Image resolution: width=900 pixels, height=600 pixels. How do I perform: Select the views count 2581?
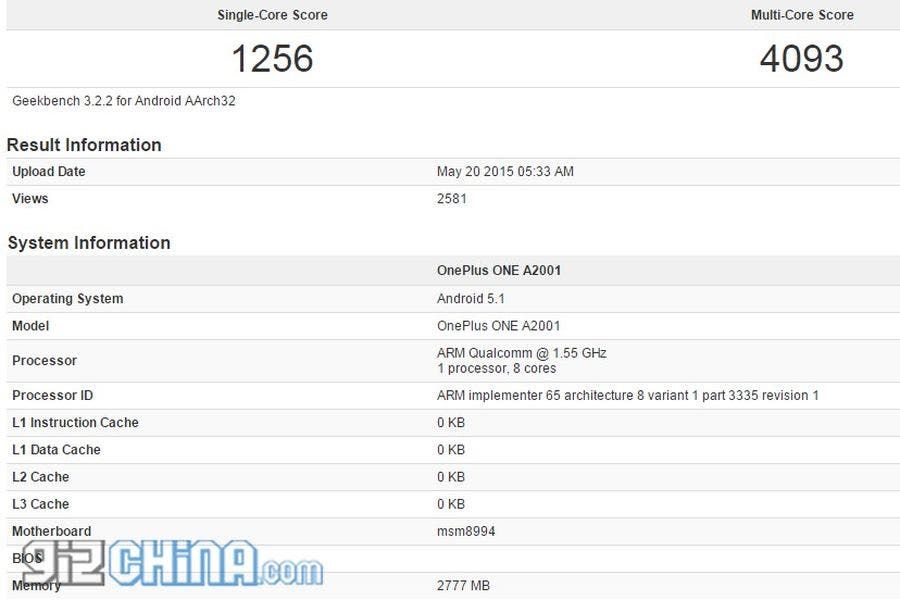452,199
